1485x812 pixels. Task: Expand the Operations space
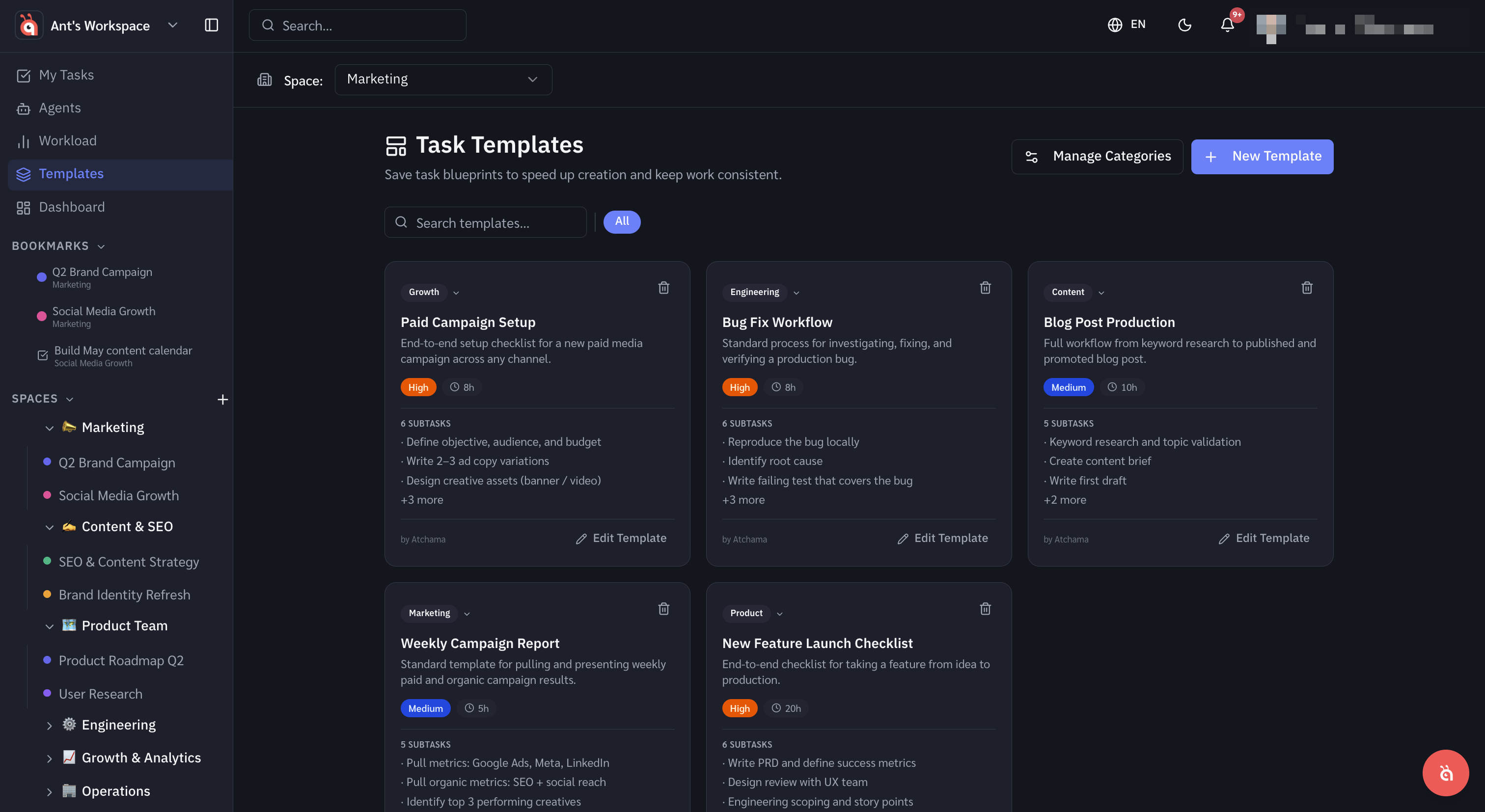coord(50,791)
